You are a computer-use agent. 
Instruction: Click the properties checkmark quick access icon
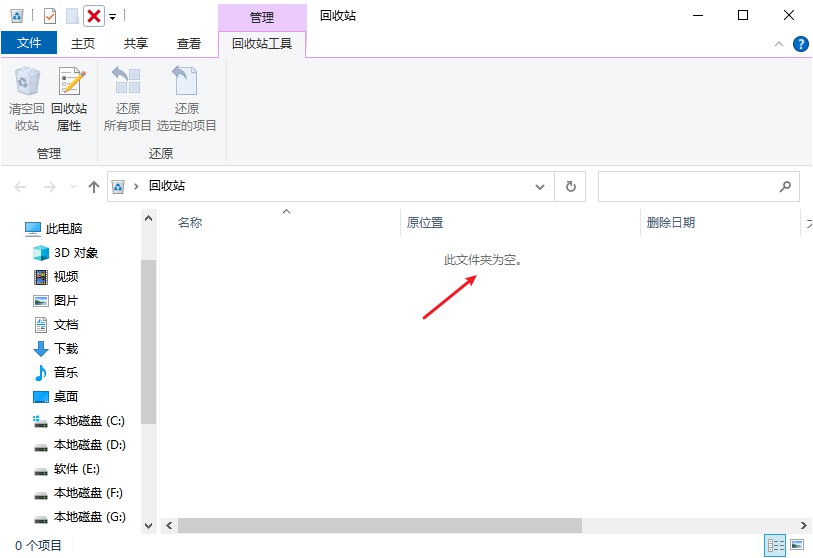(50, 16)
